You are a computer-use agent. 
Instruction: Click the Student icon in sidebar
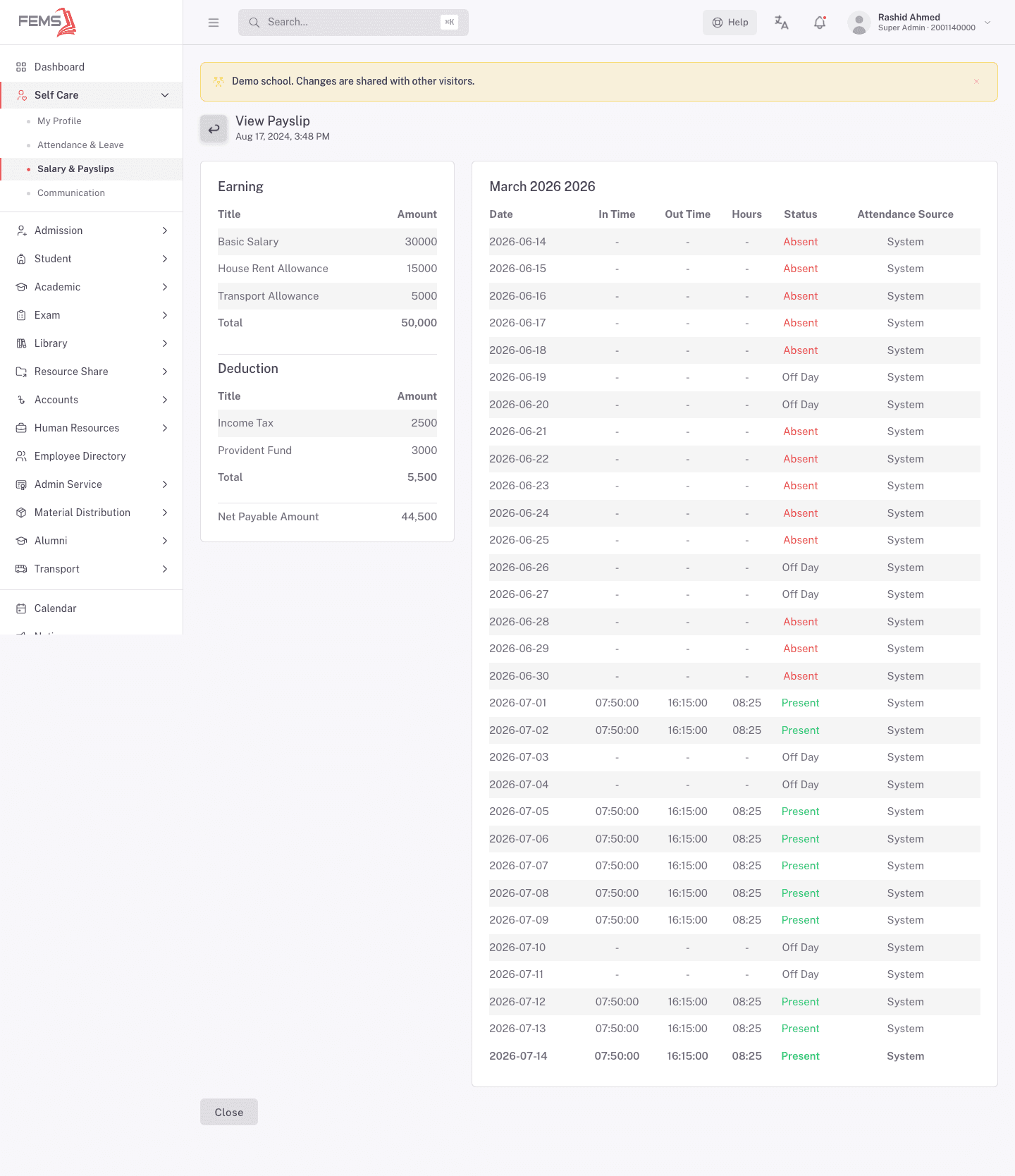pos(21,259)
